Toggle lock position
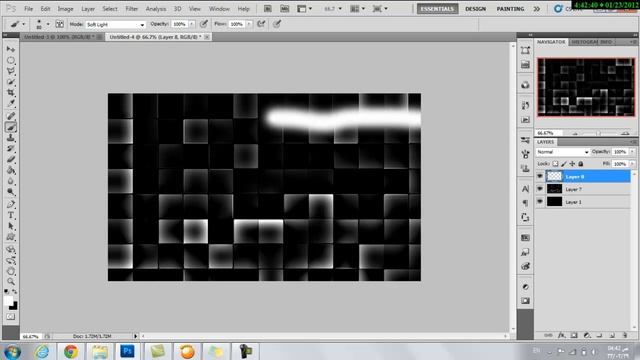Viewport: 640px width, 360px height. [572, 164]
